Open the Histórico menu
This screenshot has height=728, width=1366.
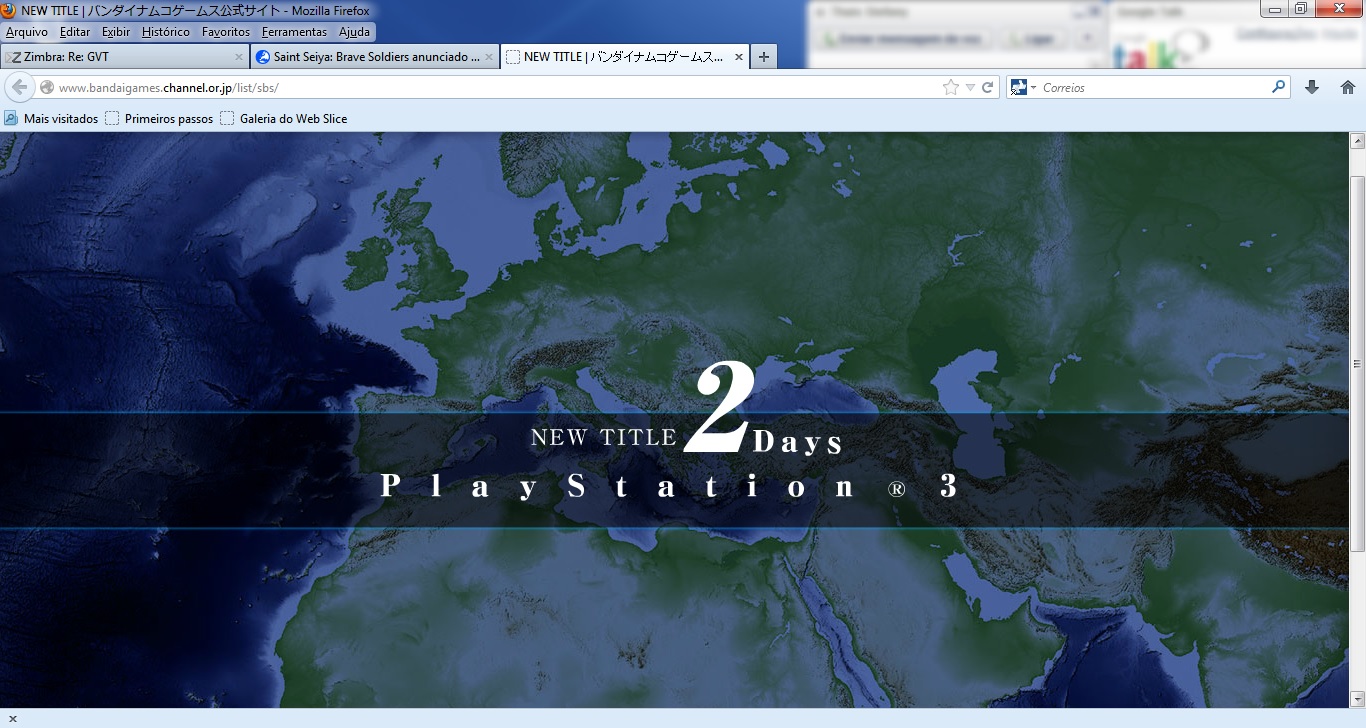165,32
